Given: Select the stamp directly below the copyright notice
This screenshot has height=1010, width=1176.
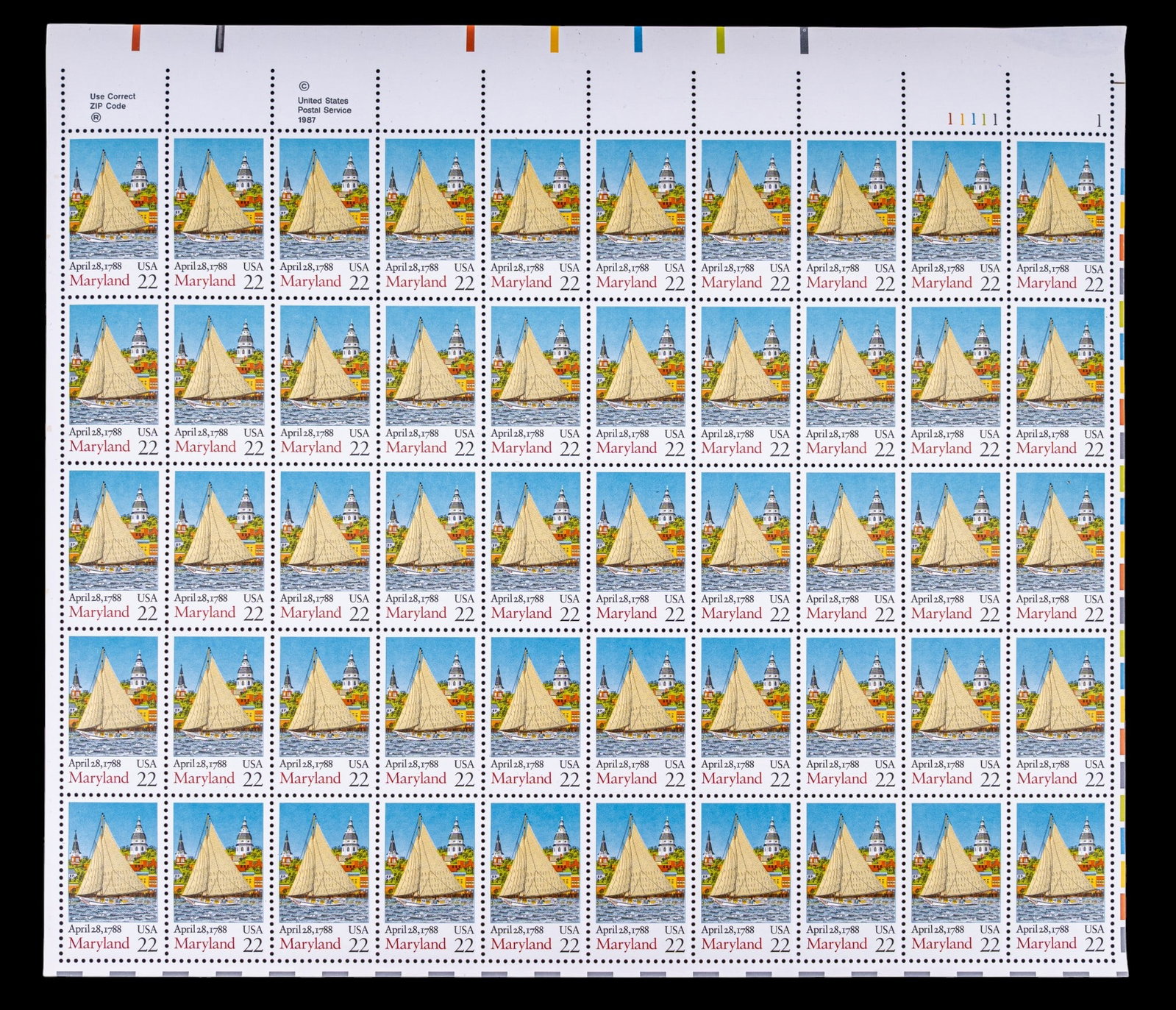Looking at the screenshot, I should 324,216.
